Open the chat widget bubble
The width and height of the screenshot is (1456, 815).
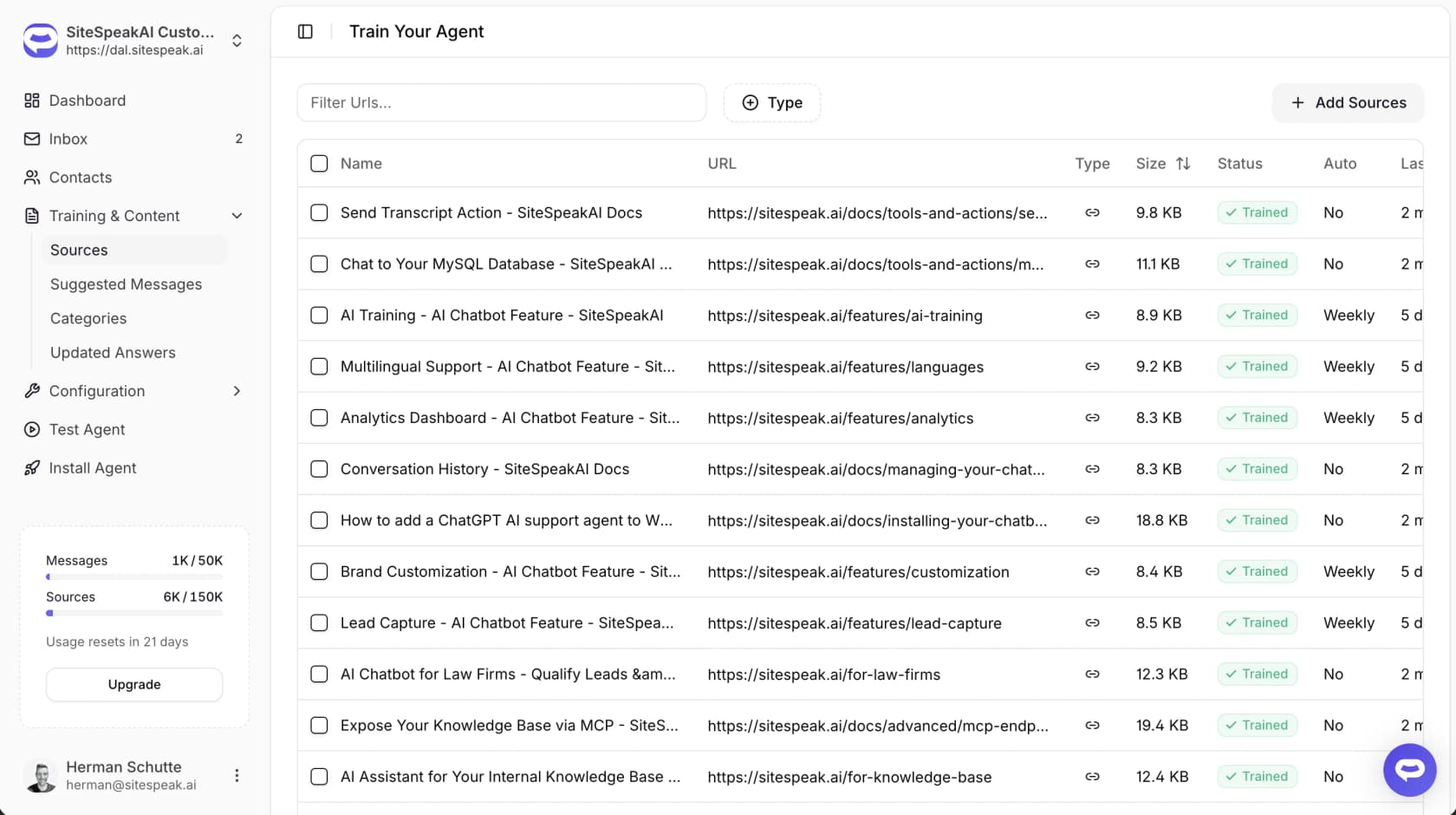1409,770
